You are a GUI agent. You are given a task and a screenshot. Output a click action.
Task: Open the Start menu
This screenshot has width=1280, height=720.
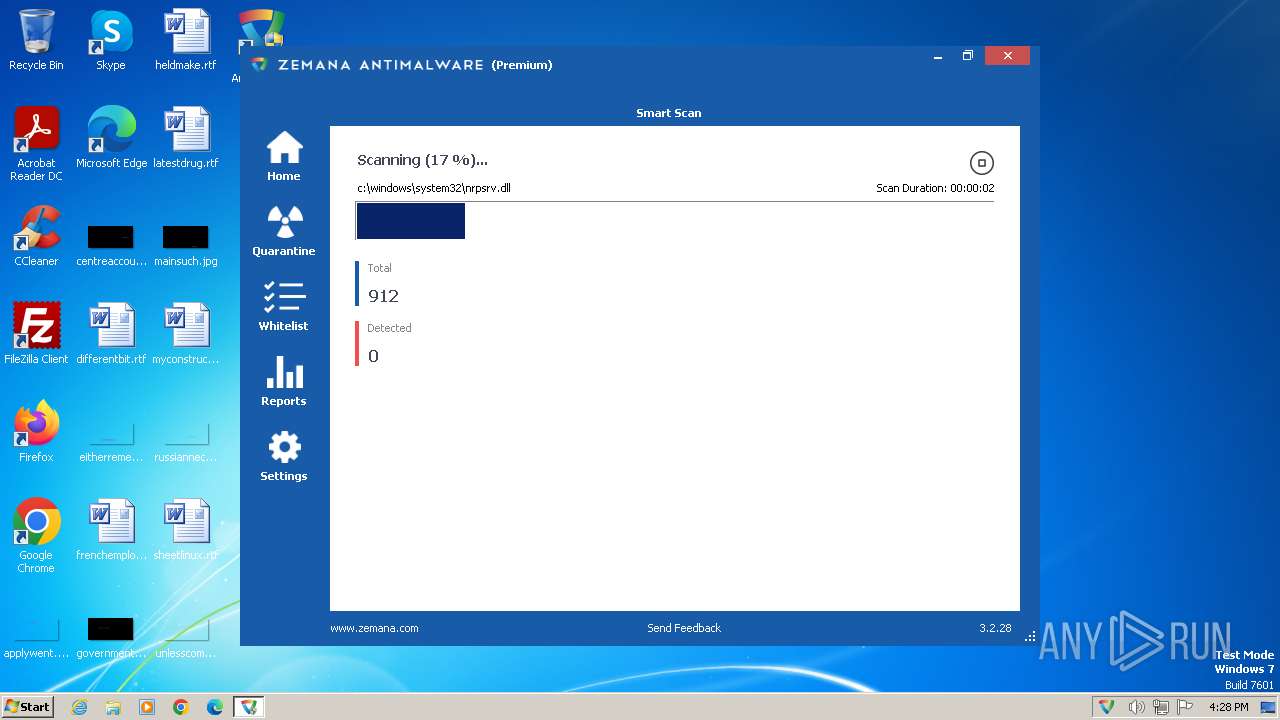pyautogui.click(x=27, y=706)
